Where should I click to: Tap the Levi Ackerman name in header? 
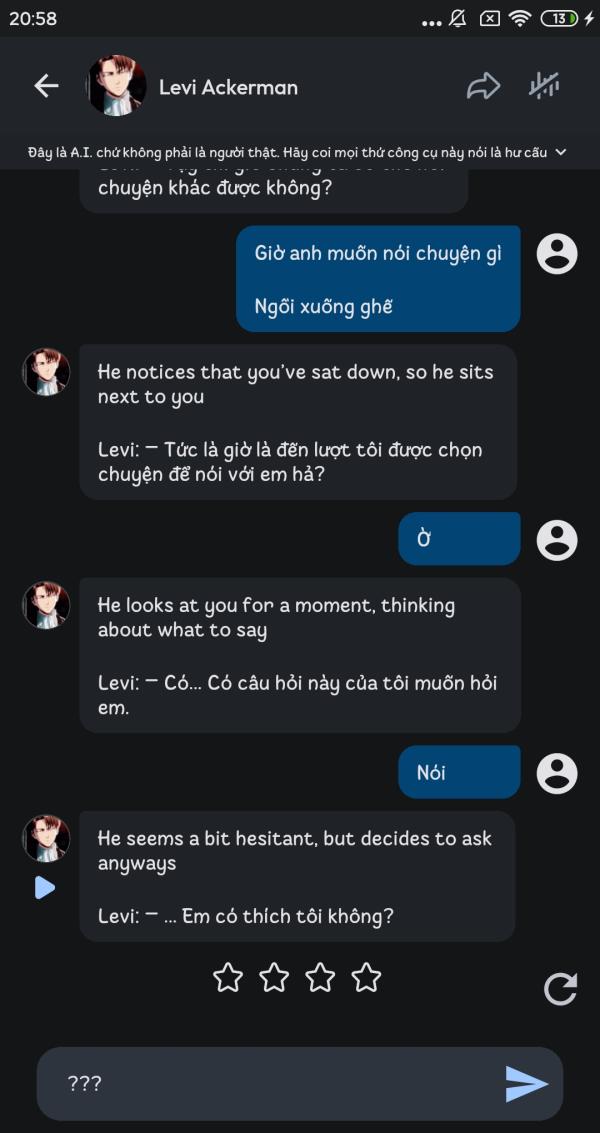(x=228, y=87)
